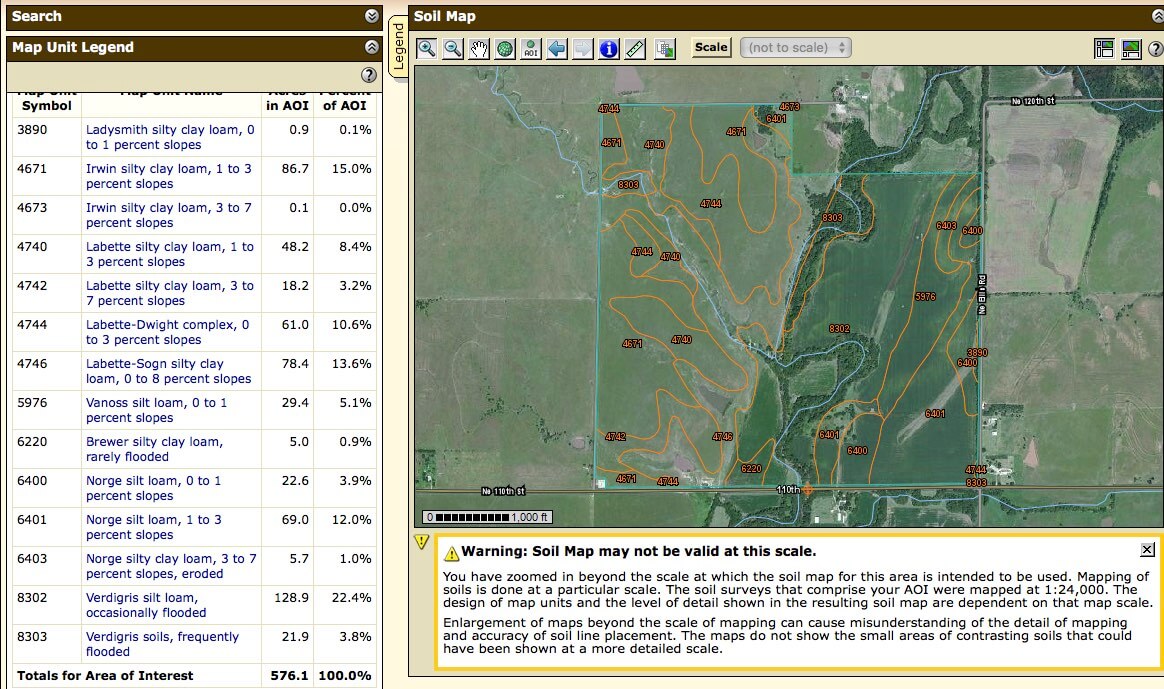
Task: Go back to previous map extent
Action: point(557,48)
